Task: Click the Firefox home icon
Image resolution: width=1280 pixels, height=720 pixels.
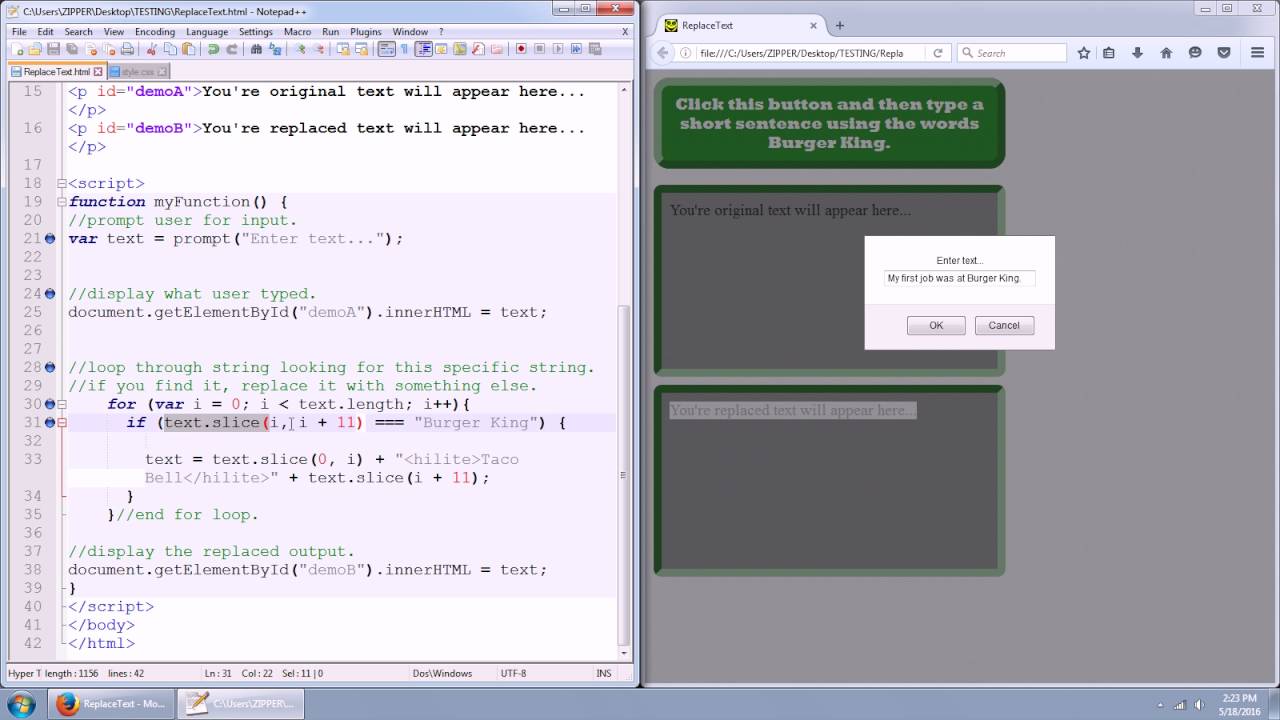Action: coord(1166,53)
